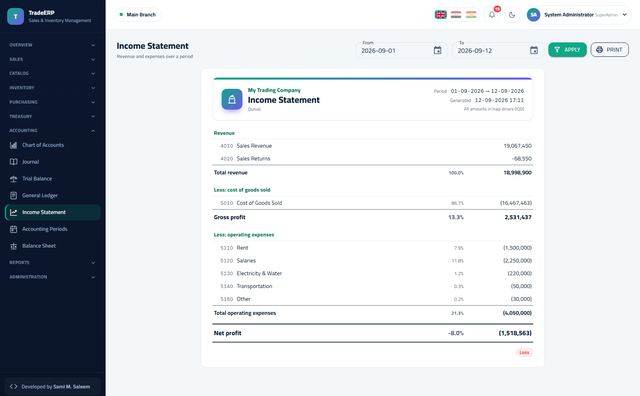Click the Sales Revenue row
The height and width of the screenshot is (396, 640).
coord(373,146)
